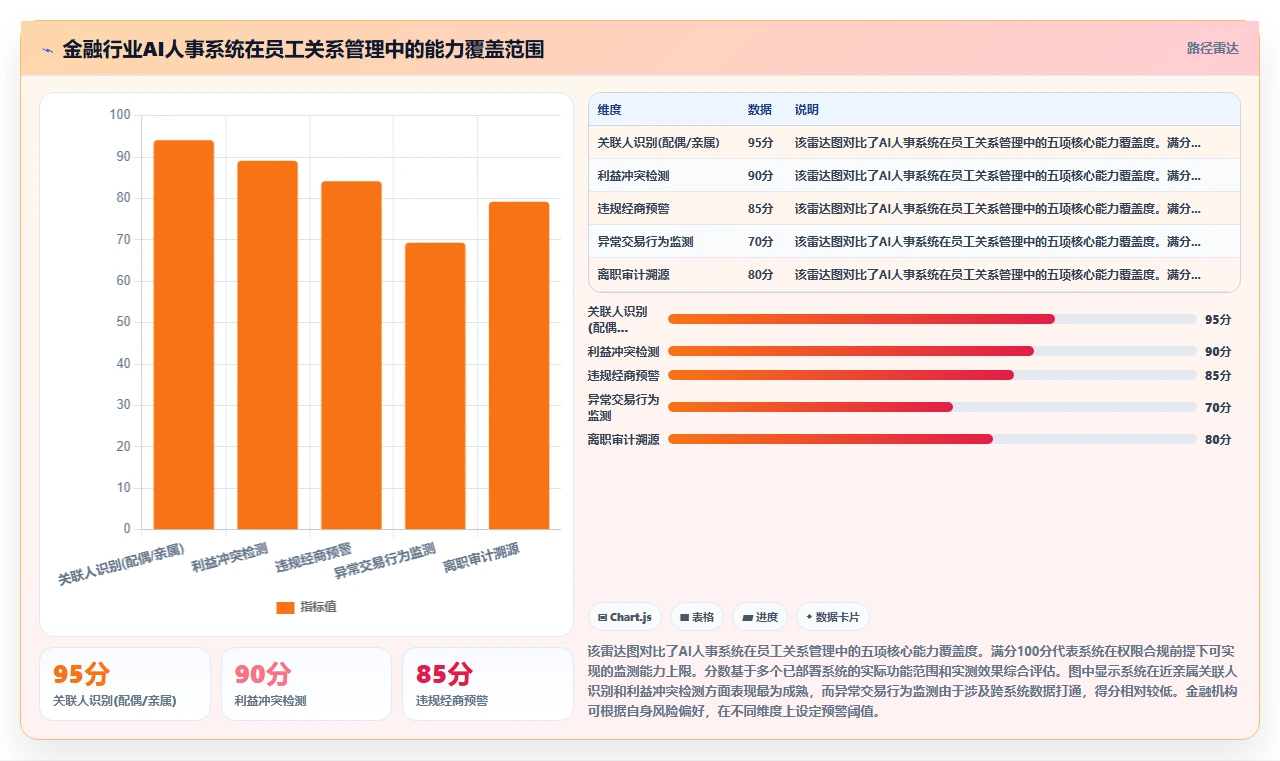This screenshot has width=1280, height=761.
Task: Click the dashboard title text
Action: pyautogui.click(x=303, y=49)
